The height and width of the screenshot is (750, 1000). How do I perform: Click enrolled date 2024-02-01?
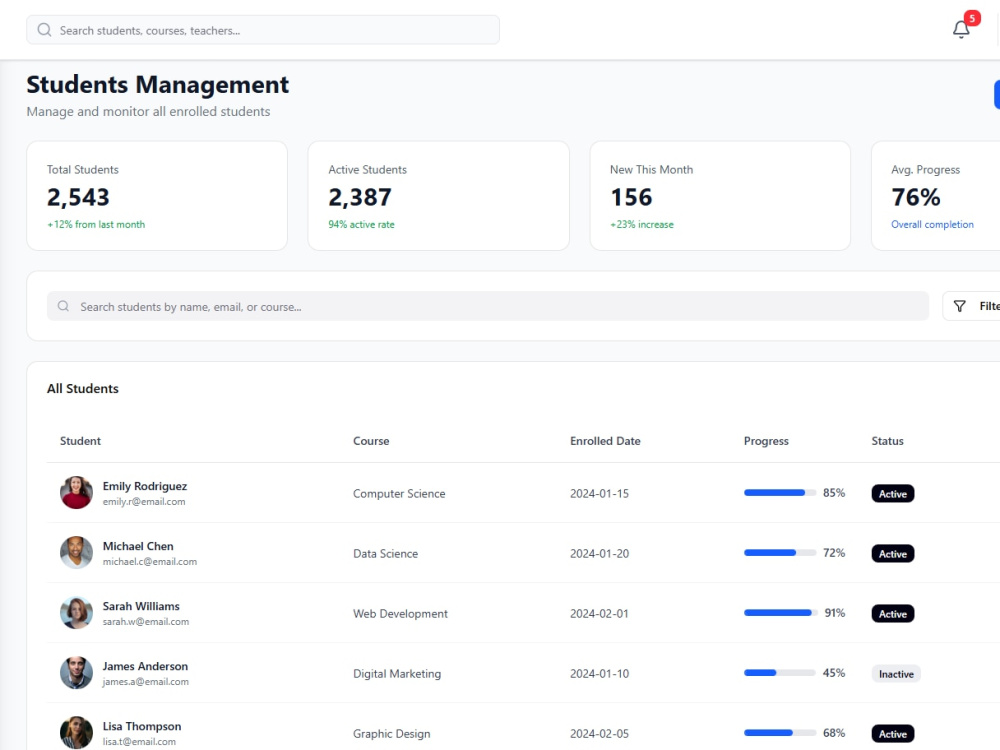tap(599, 614)
